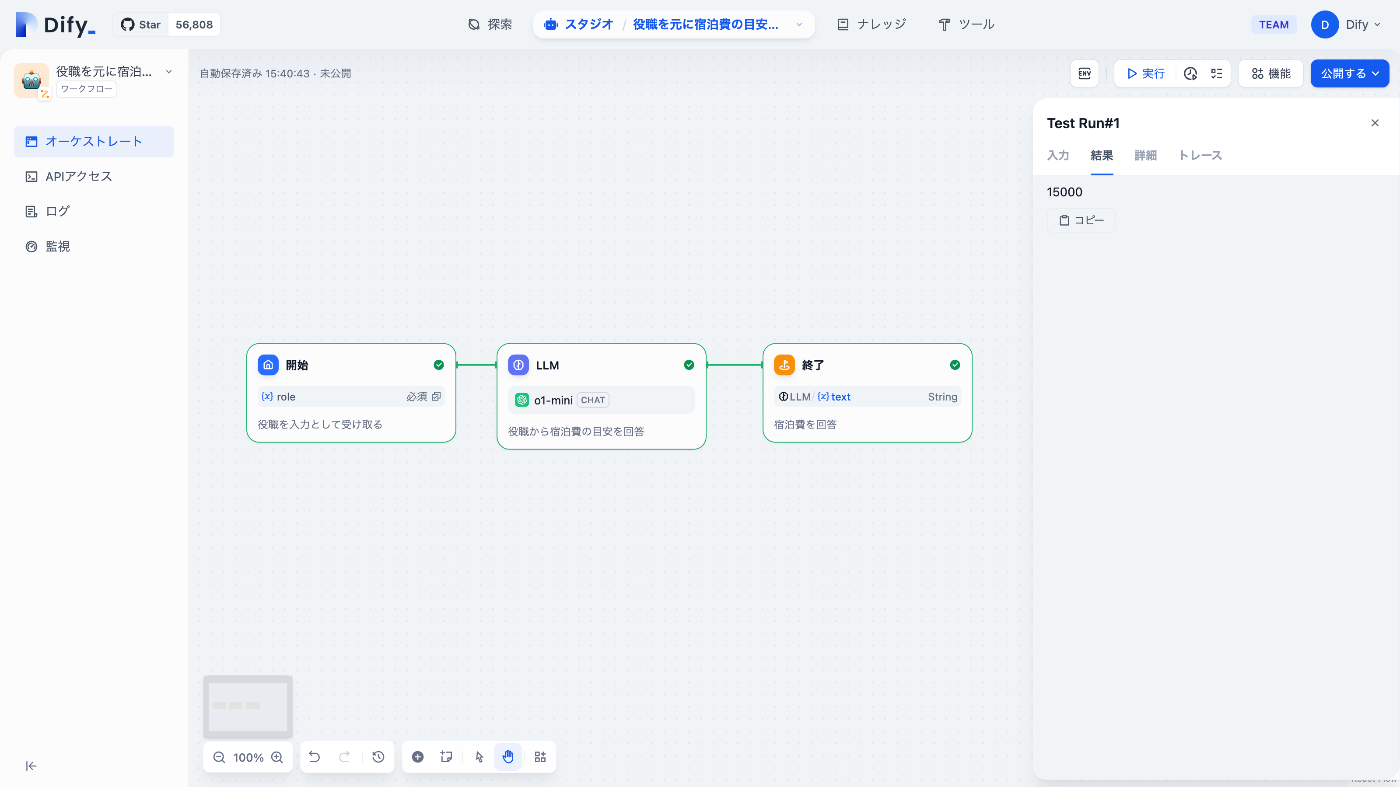
Task: Select the result text 15000
Action: pyautogui.click(x=1064, y=192)
